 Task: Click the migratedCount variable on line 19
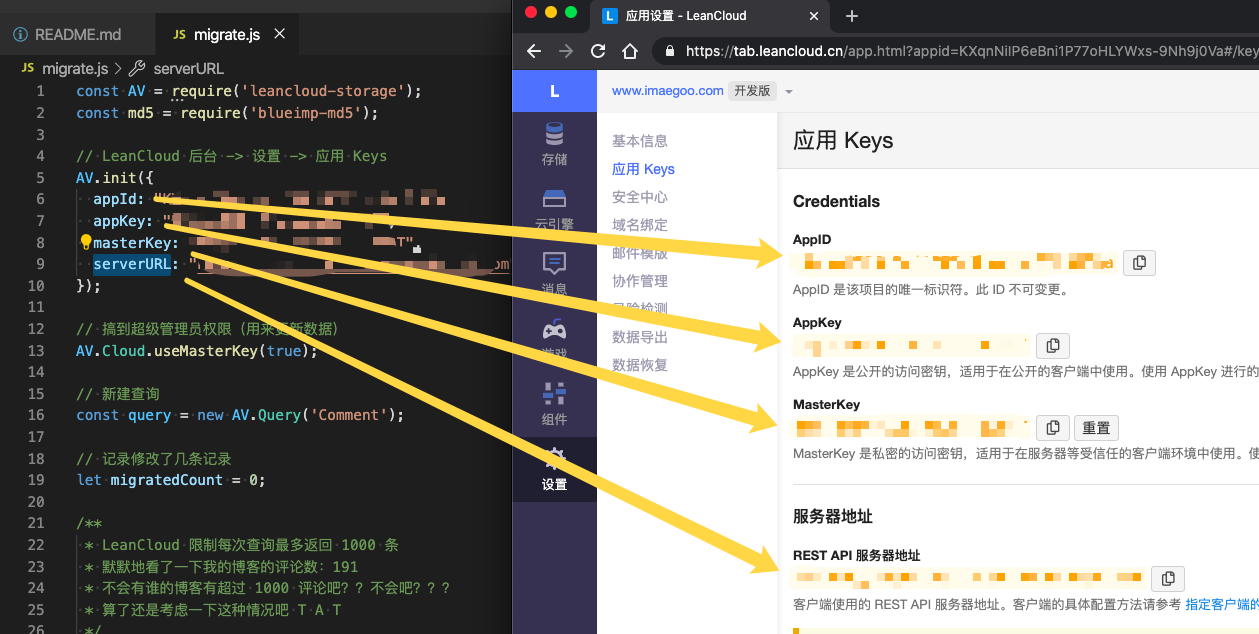(x=166, y=480)
